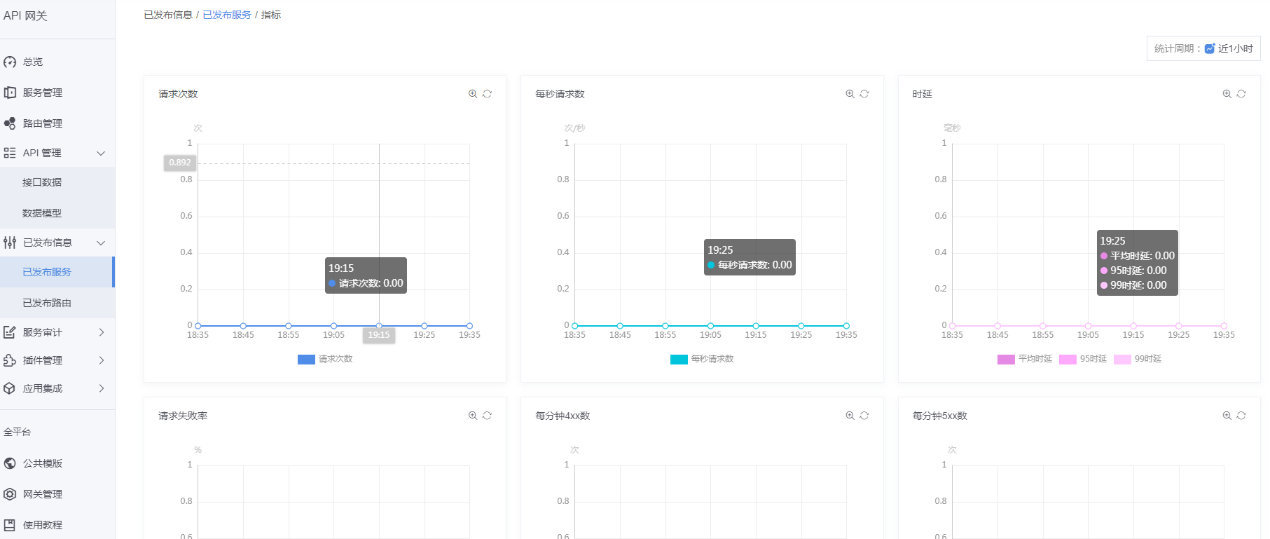This screenshot has width=1270, height=539.
Task: Refresh the 每秒请求数 chart
Action: pos(864,94)
